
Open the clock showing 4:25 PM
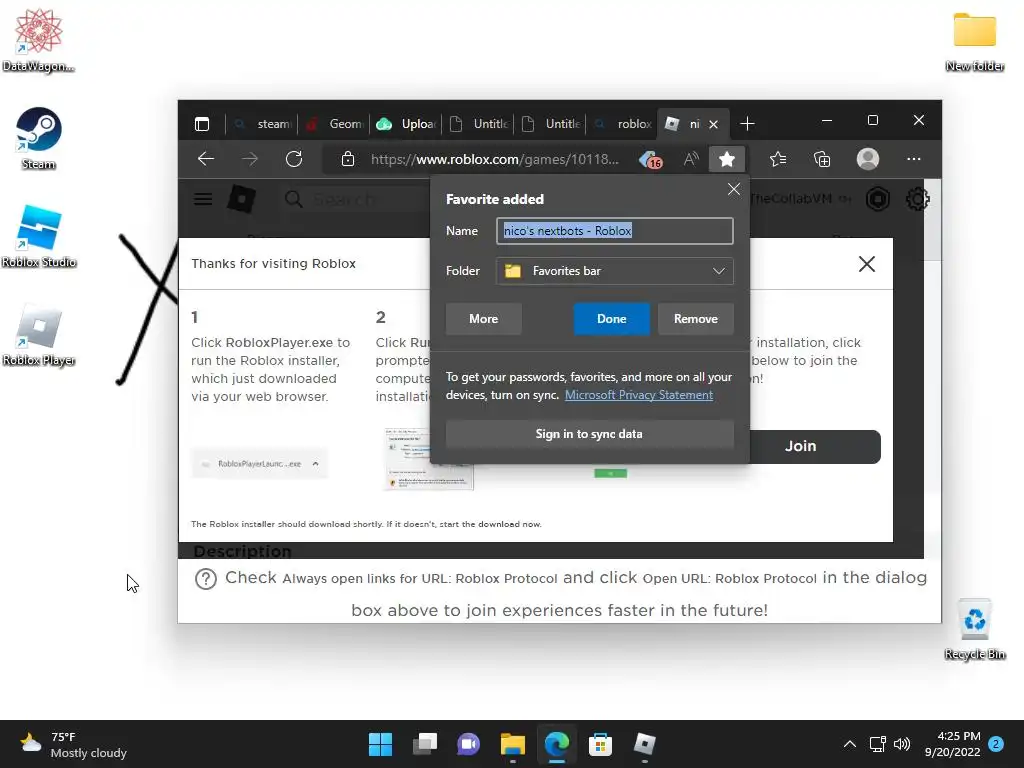click(x=952, y=744)
